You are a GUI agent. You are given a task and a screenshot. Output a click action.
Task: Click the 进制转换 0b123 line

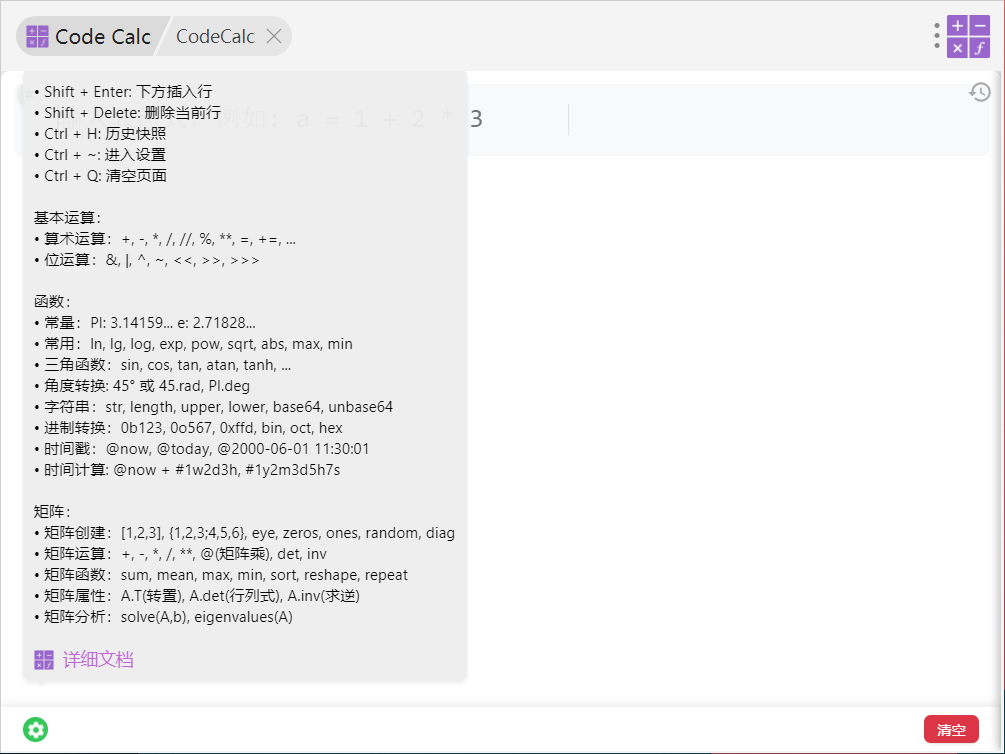pyautogui.click(x=188, y=428)
